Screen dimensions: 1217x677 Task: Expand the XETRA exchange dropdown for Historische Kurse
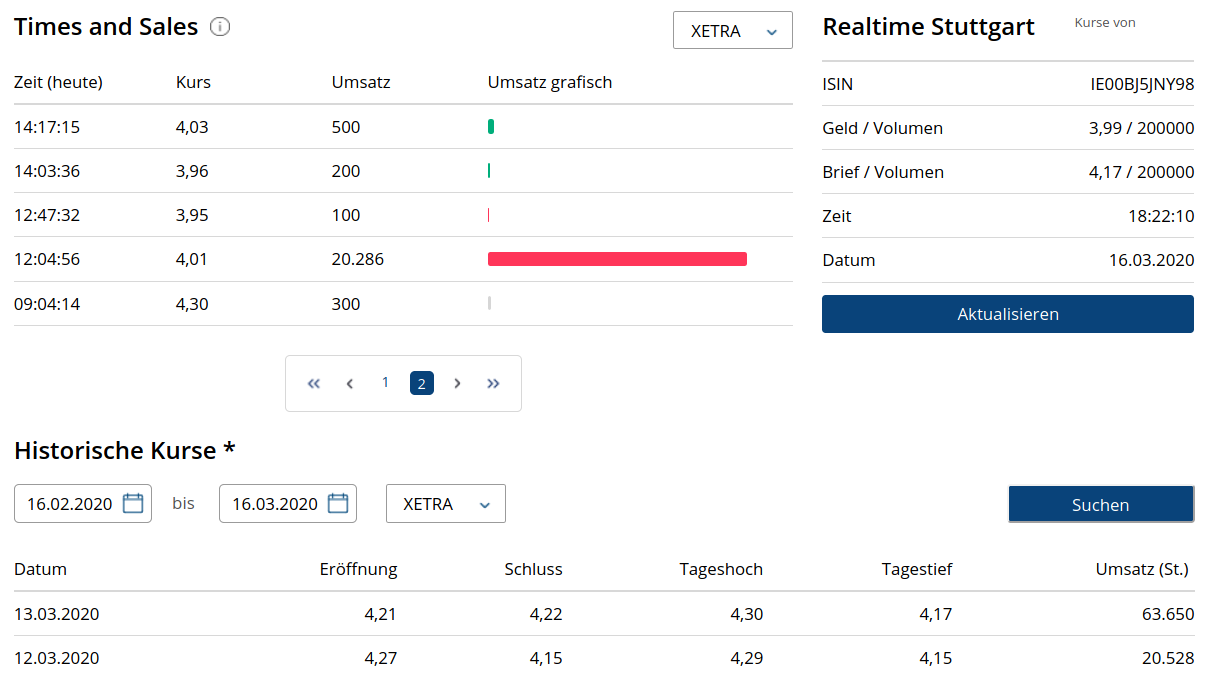pyautogui.click(x=445, y=504)
